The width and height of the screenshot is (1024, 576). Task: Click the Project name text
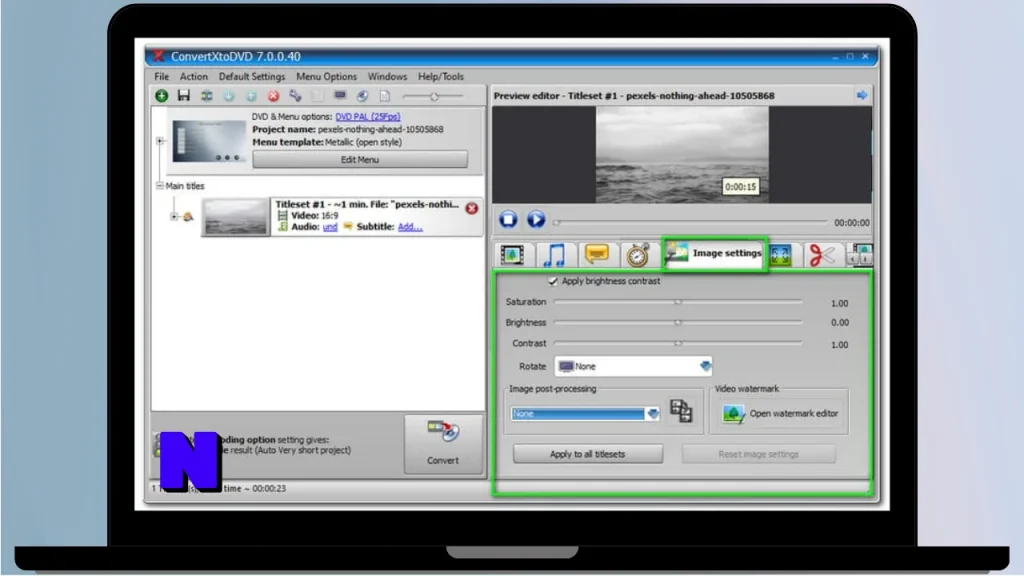click(x=348, y=129)
